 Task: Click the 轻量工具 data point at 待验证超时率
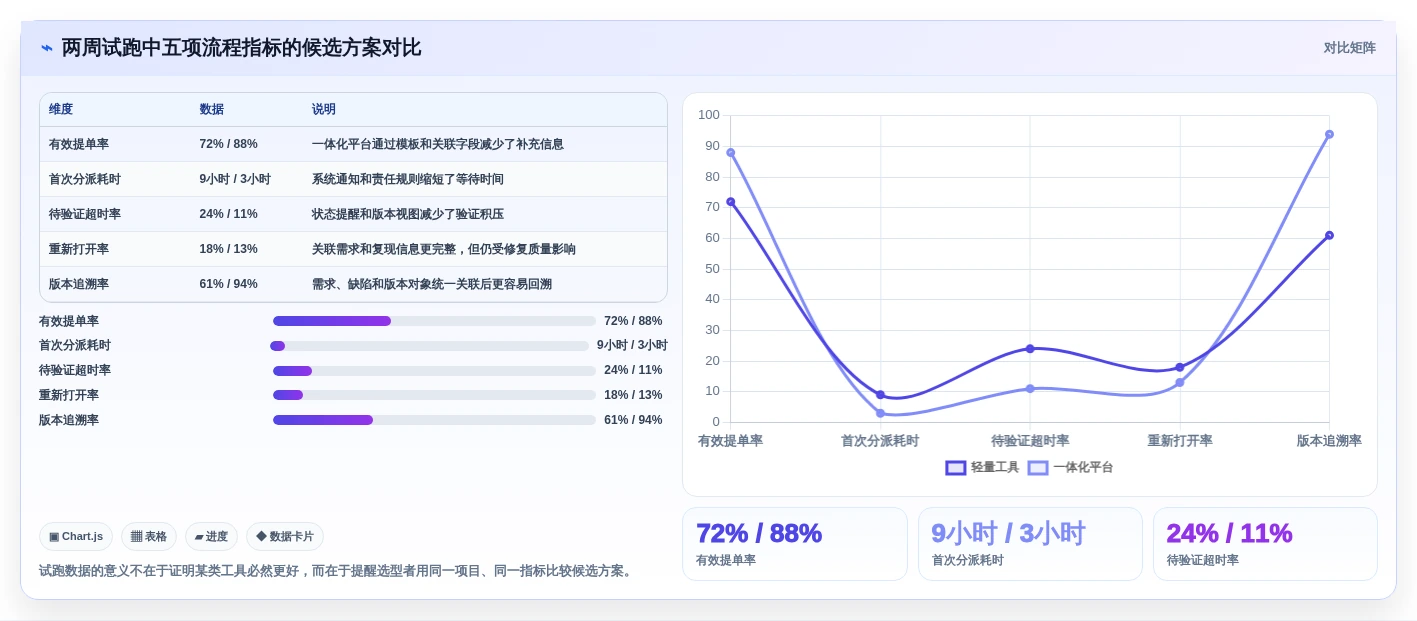pyautogui.click(x=1030, y=348)
